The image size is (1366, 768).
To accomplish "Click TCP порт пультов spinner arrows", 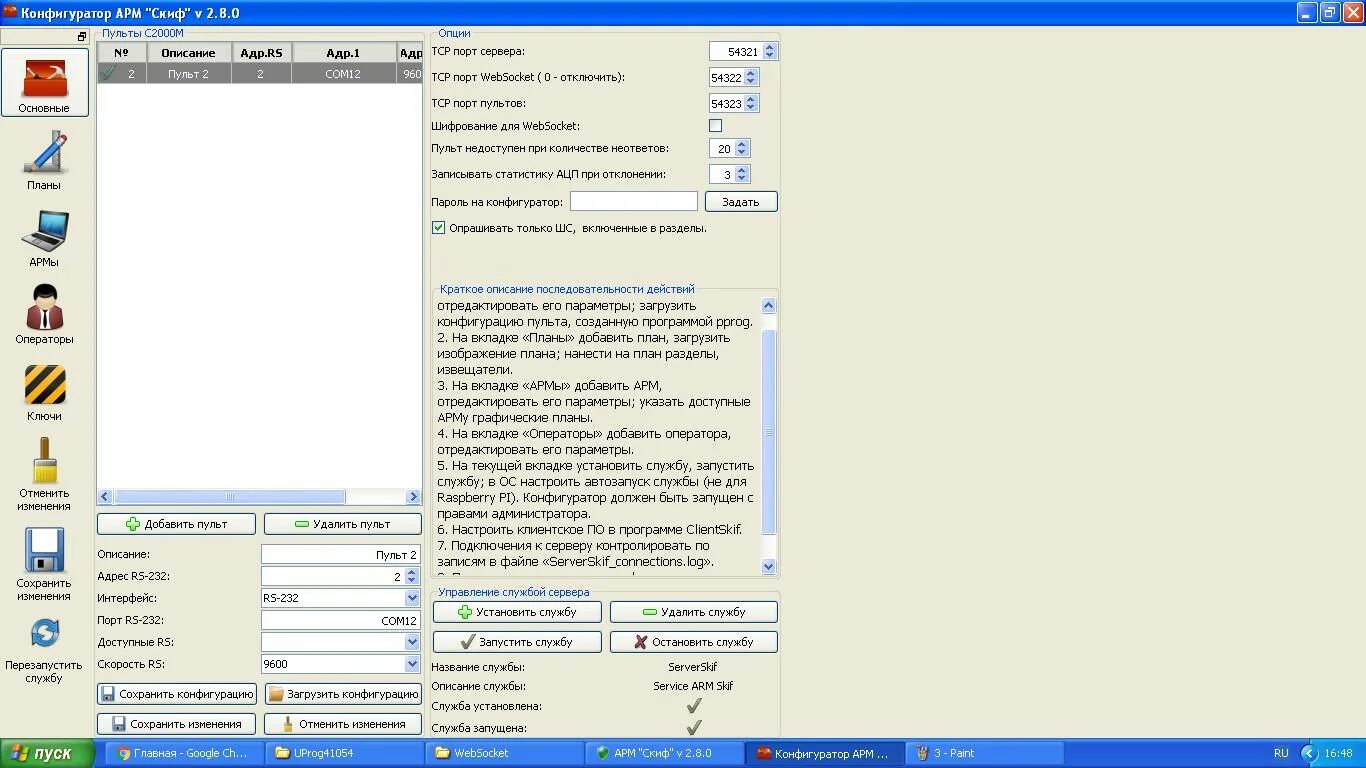I will point(752,103).
